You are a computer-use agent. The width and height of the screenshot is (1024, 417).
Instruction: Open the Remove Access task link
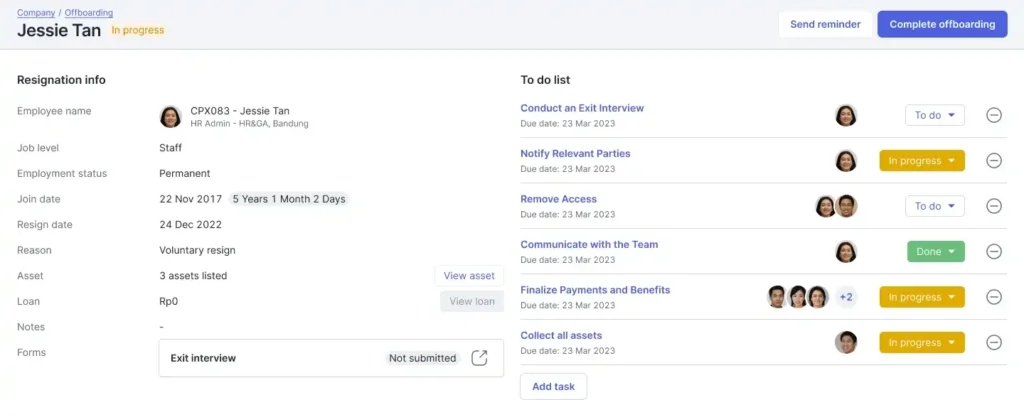(558, 199)
